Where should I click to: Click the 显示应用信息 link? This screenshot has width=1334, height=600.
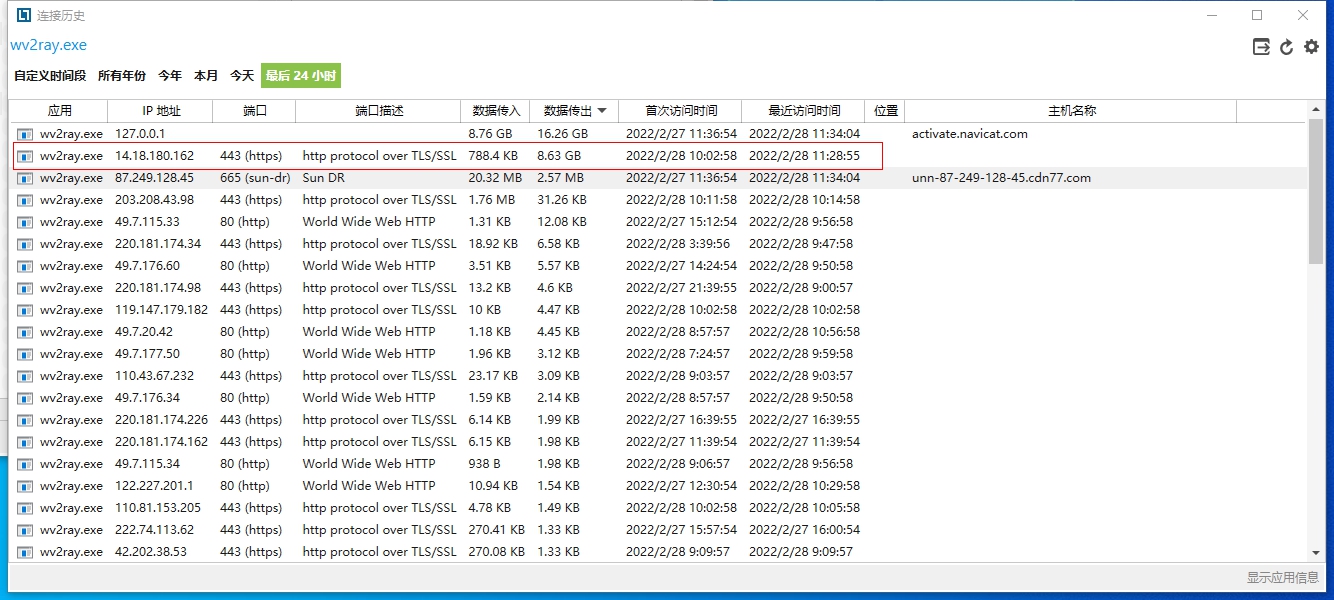(1282, 578)
